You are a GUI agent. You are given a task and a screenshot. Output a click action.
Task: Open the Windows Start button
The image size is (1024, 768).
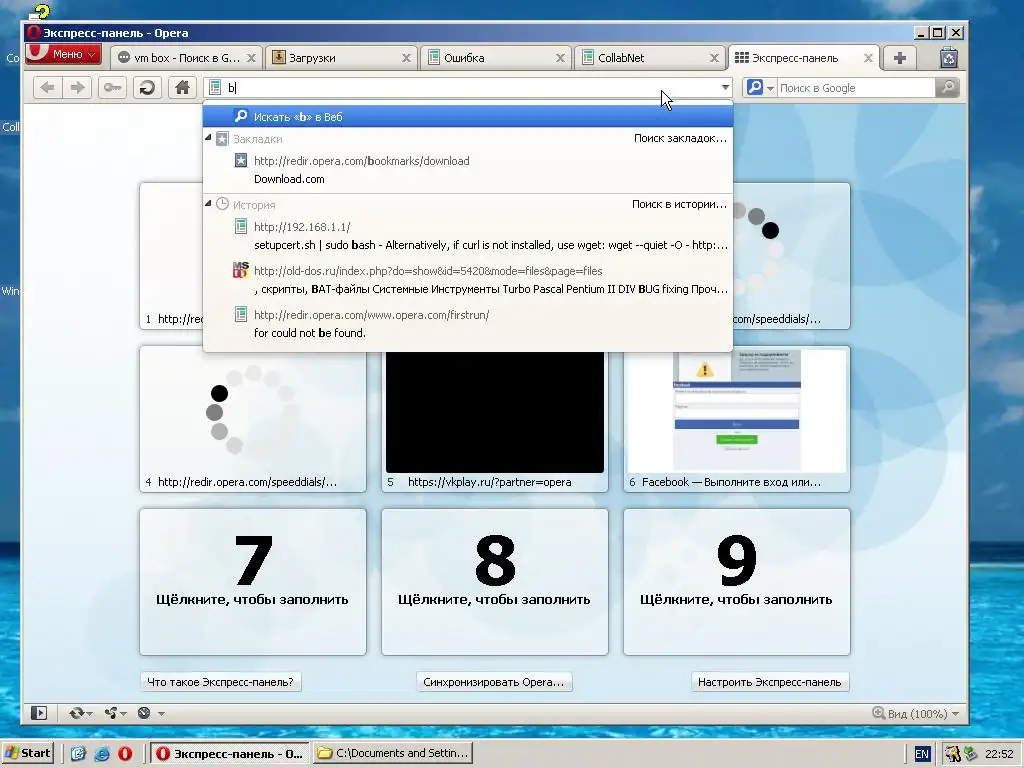click(27, 753)
